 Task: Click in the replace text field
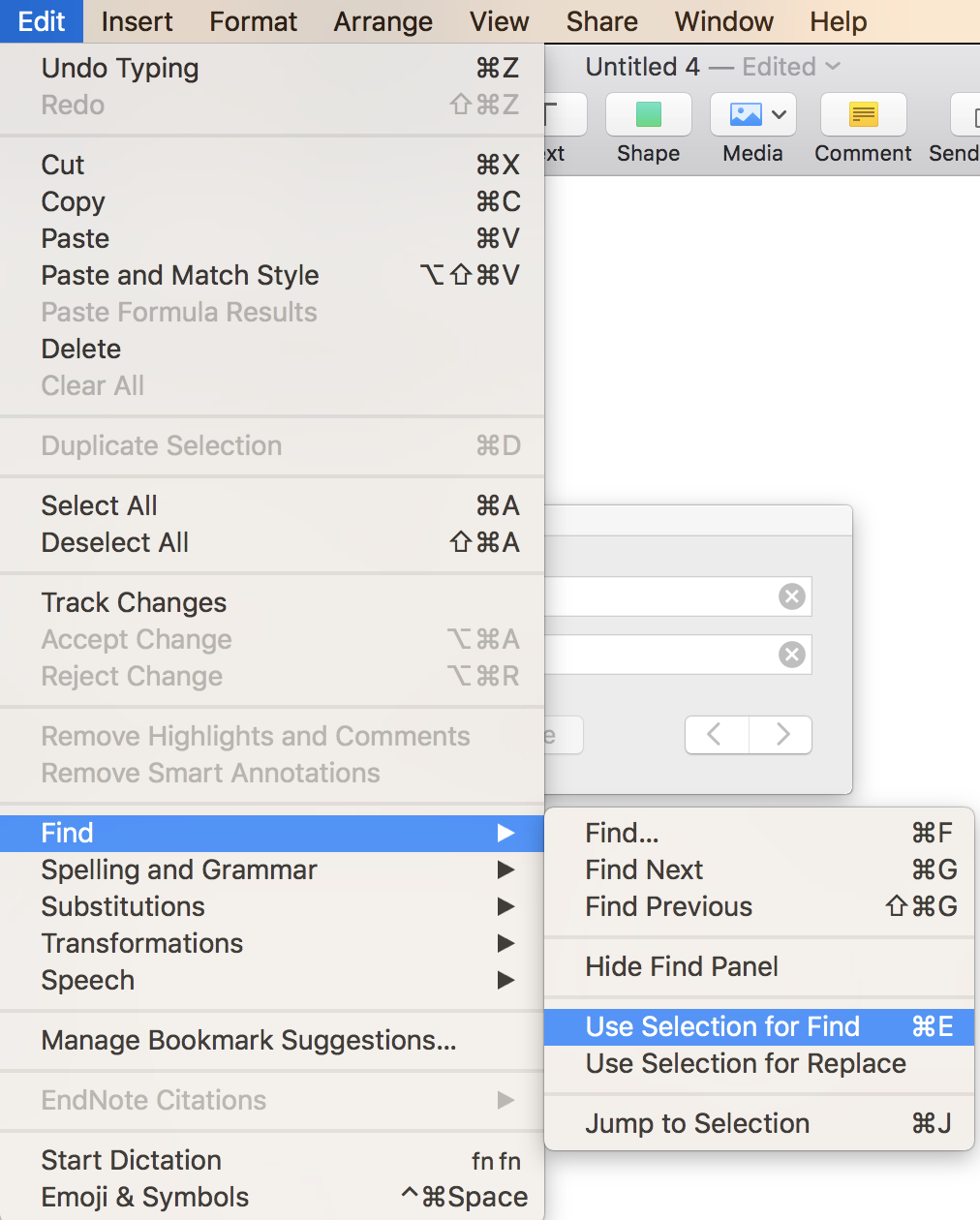[x=658, y=655]
